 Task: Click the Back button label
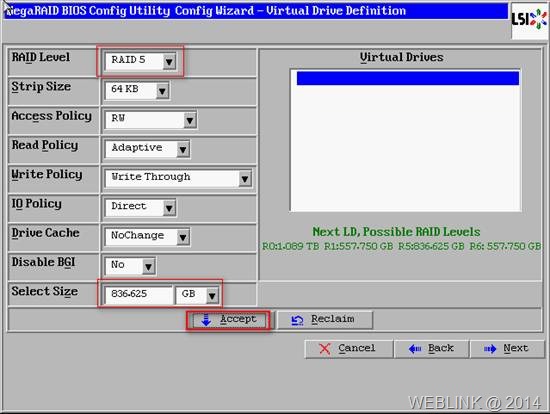pos(441,348)
